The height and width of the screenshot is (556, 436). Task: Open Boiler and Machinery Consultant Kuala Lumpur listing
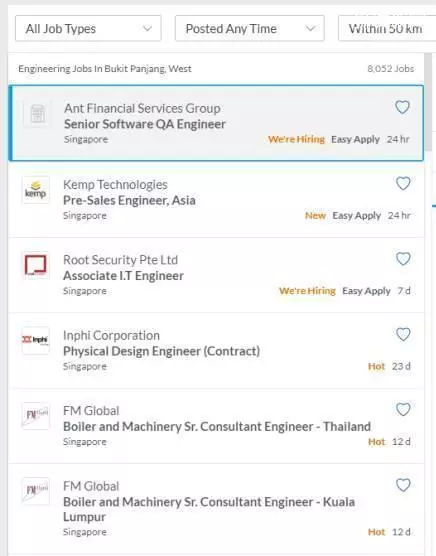[x=209, y=509]
